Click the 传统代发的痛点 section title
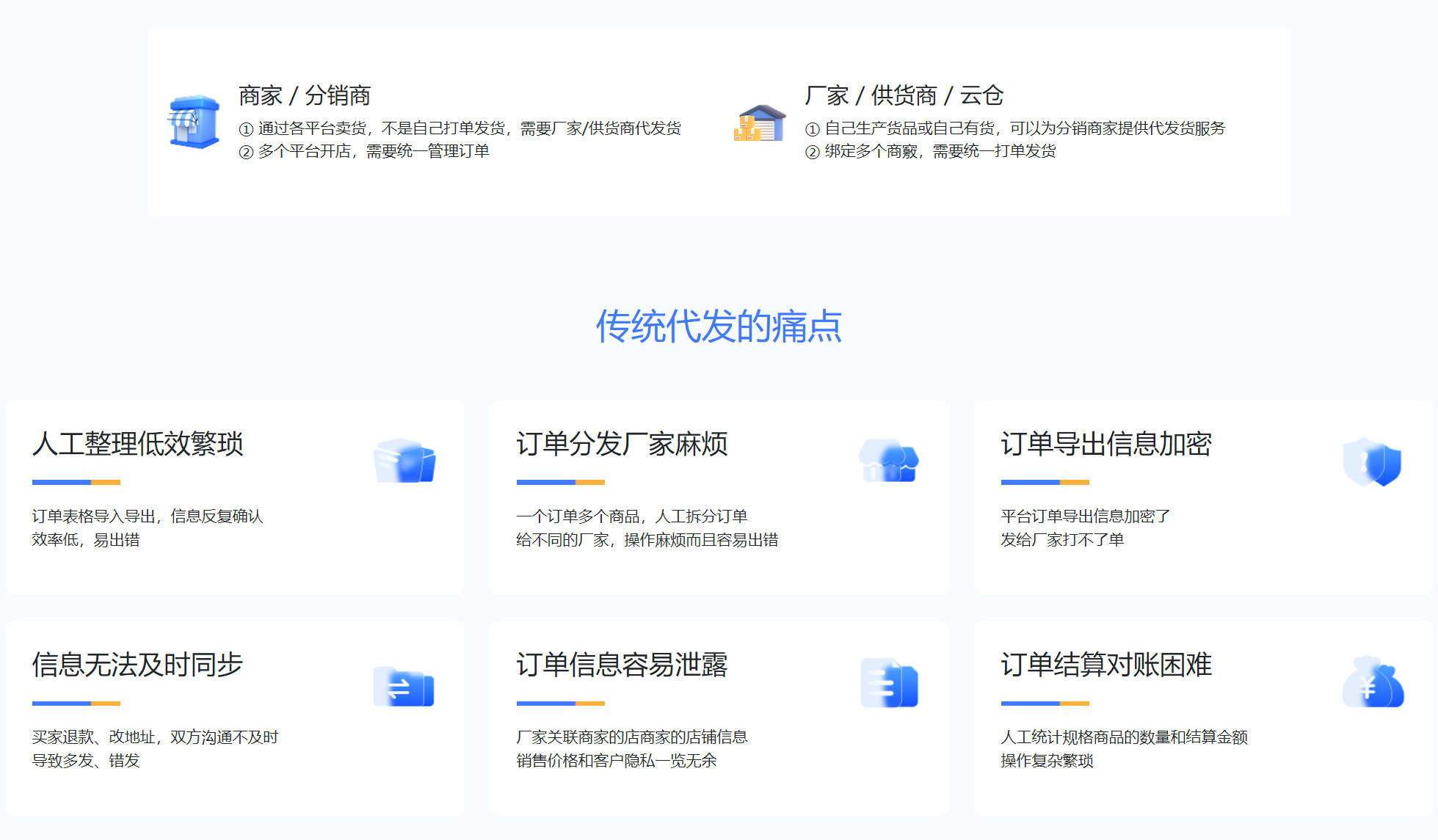This screenshot has width=1438, height=840. point(719,326)
